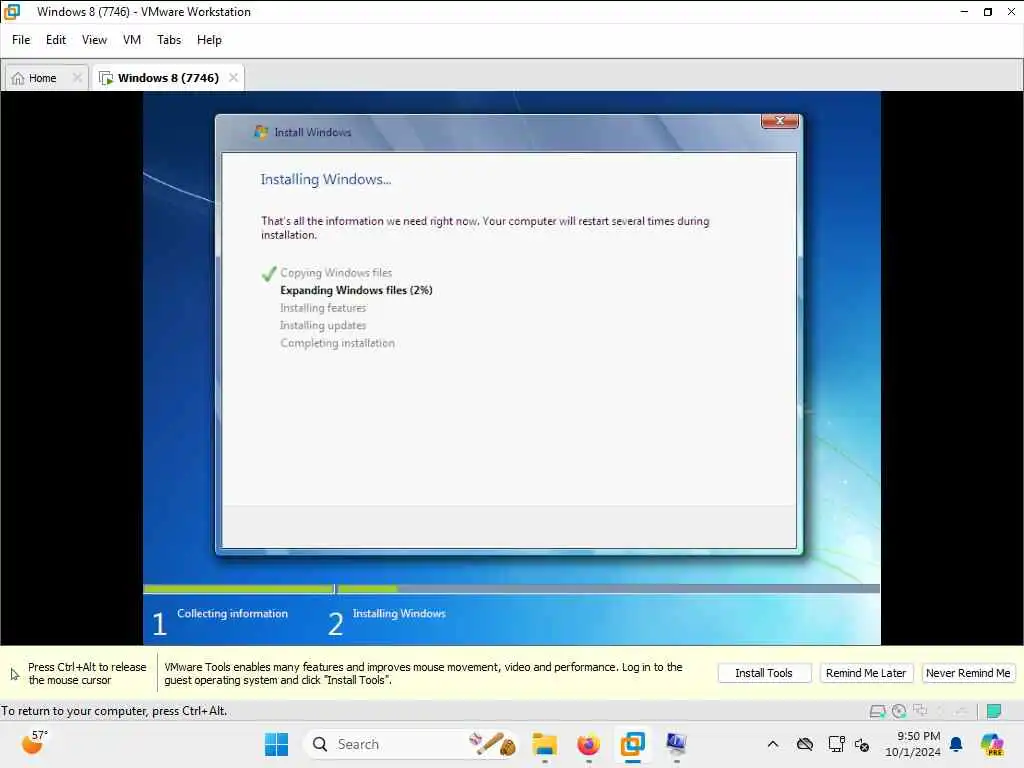Viewport: 1024px width, 768px height.
Task: Click the CD/DVD drive status icon
Action: coord(899,711)
